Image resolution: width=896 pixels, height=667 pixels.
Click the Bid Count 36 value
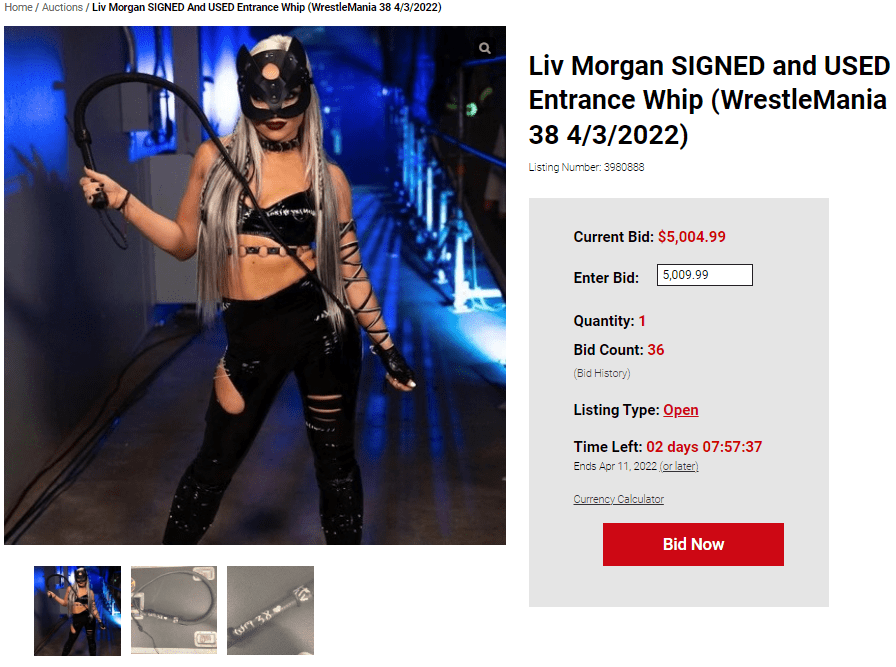[655, 350]
